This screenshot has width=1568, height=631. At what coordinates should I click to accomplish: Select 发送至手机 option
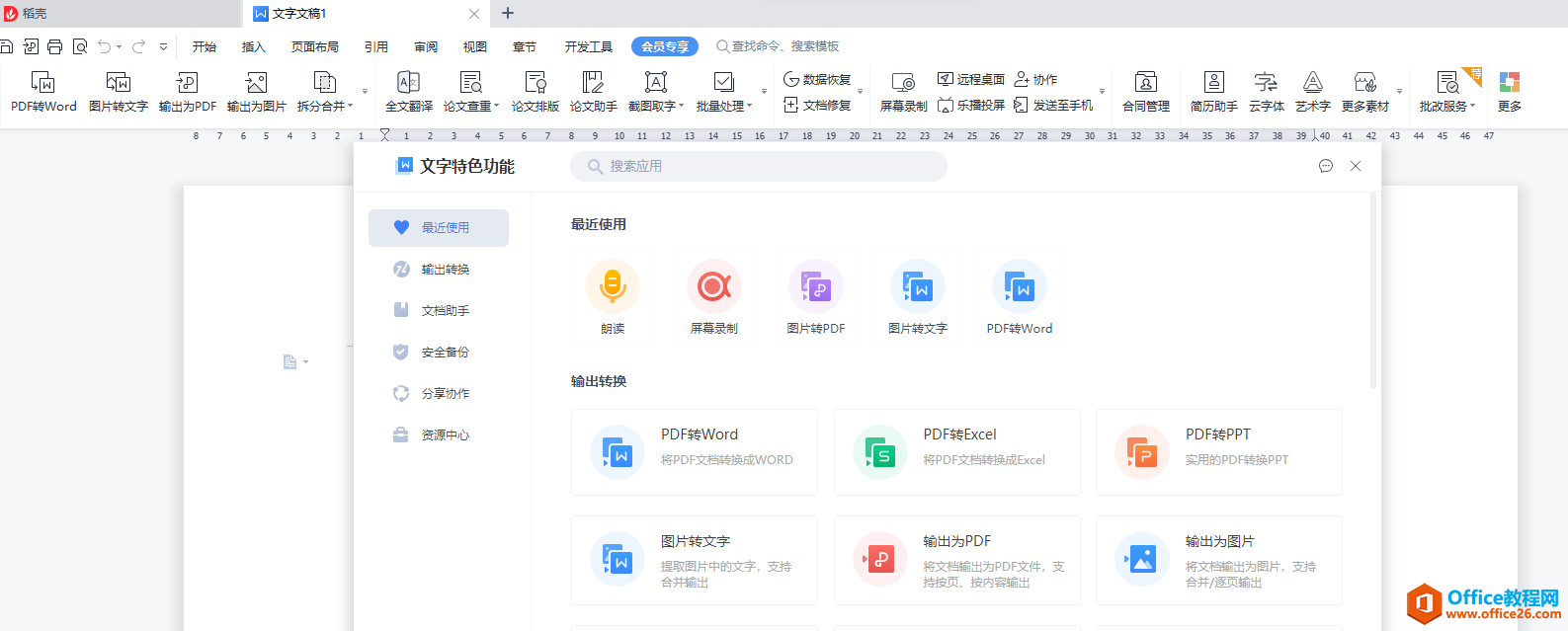[1053, 105]
